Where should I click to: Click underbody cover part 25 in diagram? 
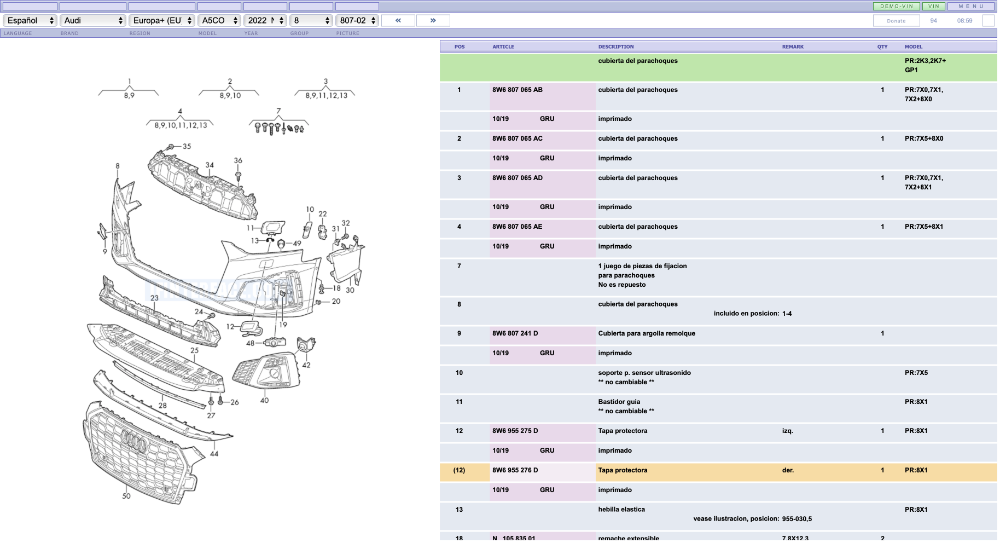point(156,359)
